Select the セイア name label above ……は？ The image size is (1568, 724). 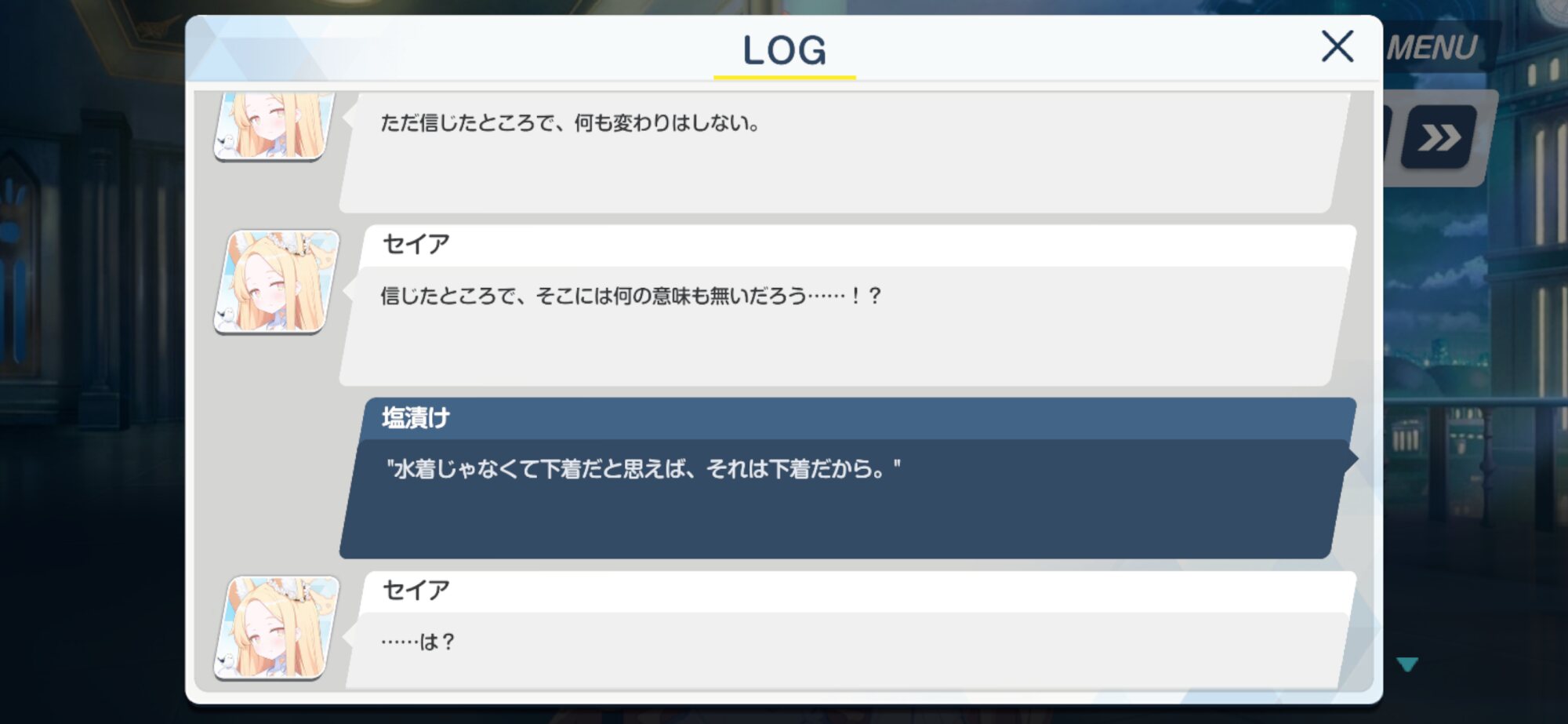(x=416, y=590)
